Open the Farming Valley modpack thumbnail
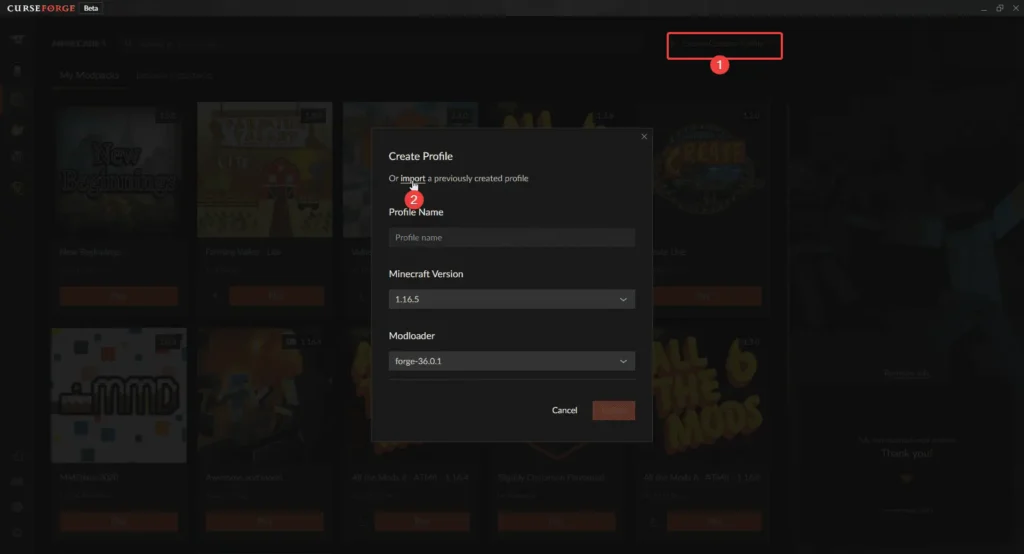 click(262, 170)
